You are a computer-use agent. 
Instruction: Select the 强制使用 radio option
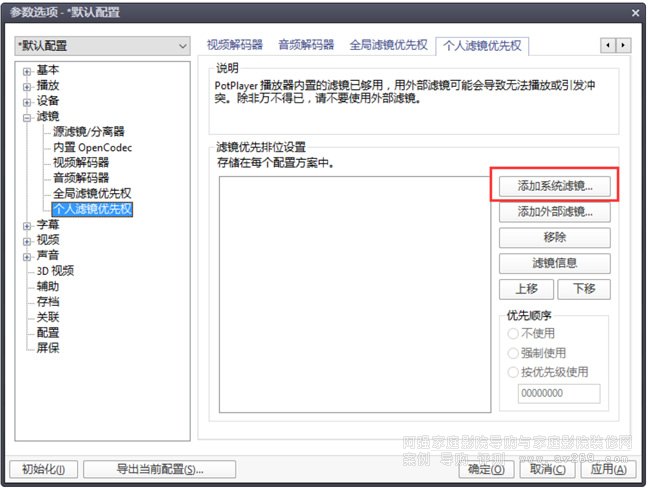point(513,353)
